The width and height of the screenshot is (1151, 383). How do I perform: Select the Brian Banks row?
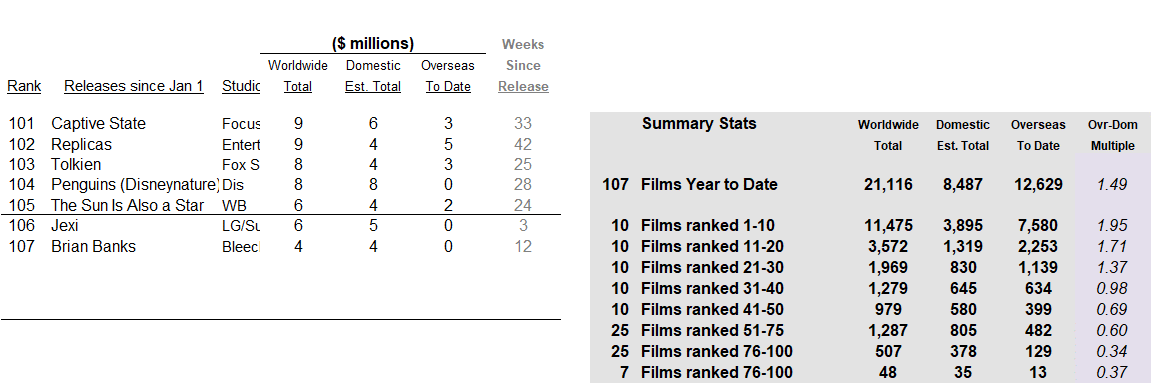click(280, 247)
